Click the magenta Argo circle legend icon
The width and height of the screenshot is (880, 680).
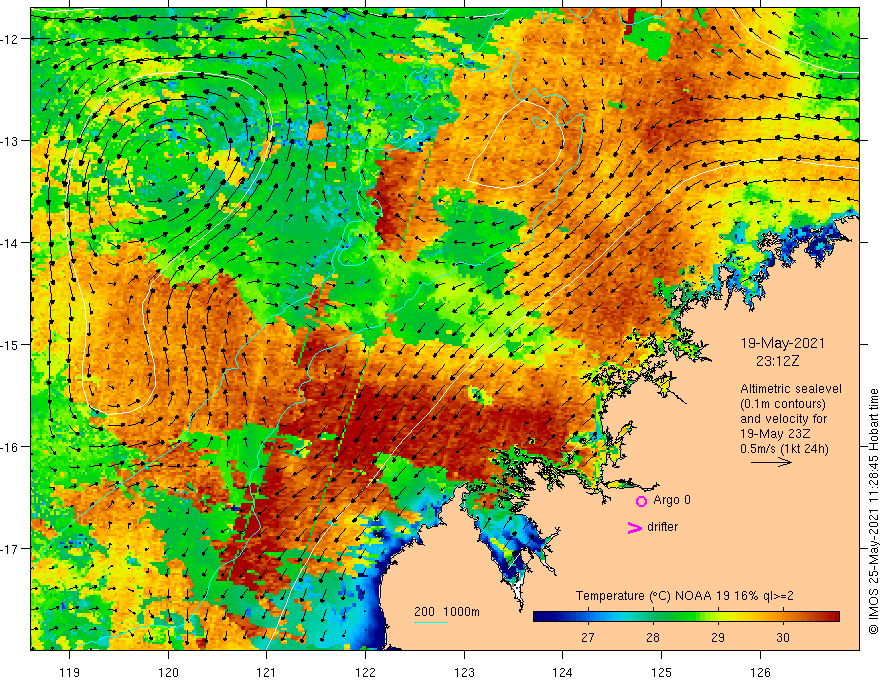(x=641, y=501)
